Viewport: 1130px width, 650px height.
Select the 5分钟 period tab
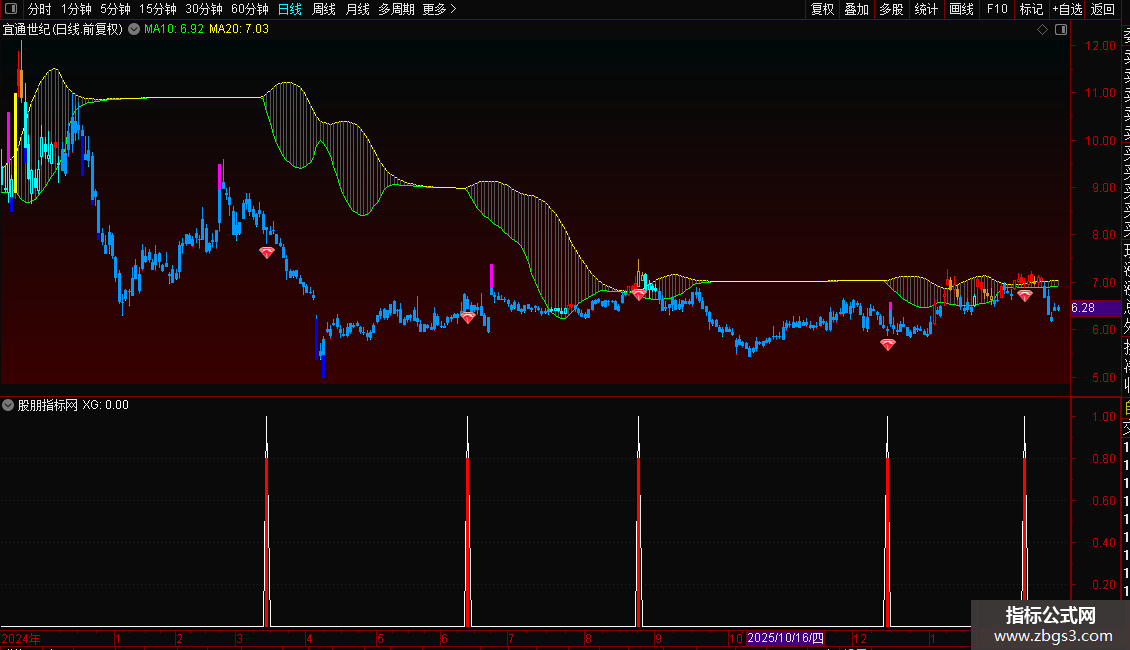point(115,9)
